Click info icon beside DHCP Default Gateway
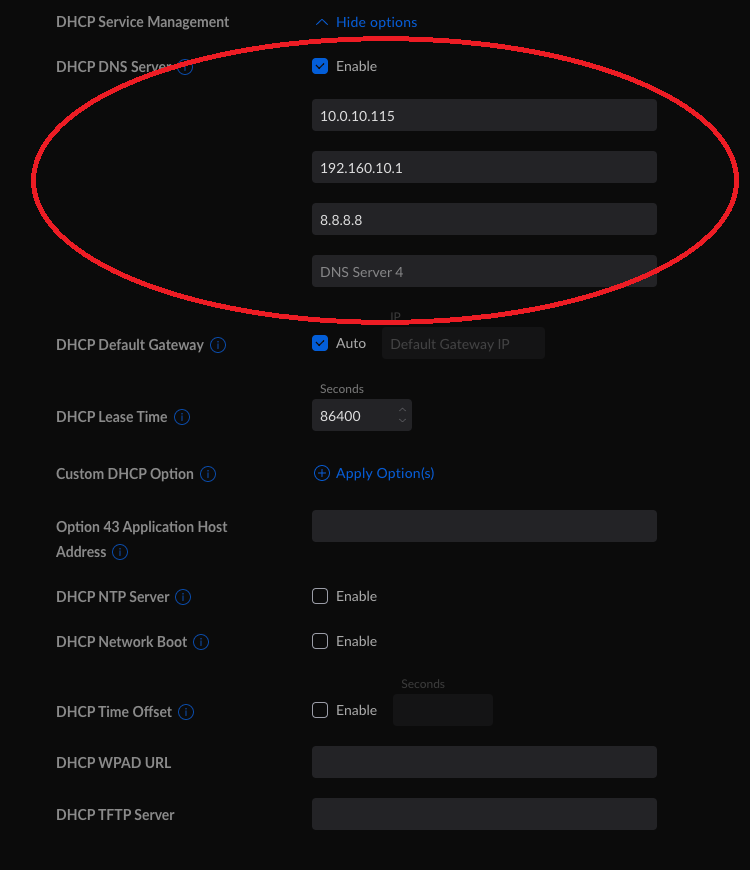 (218, 345)
